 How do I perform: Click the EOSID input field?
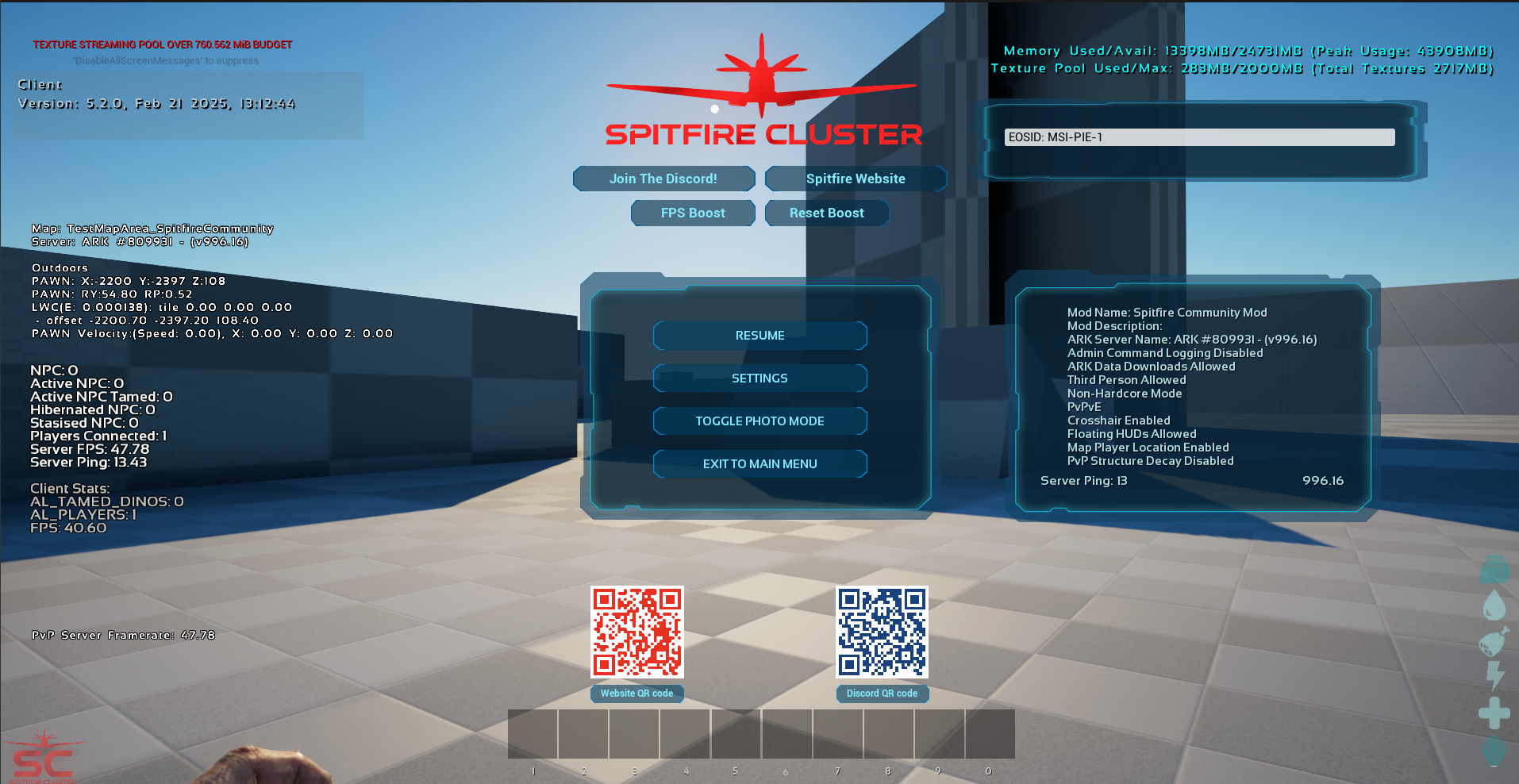1199,137
